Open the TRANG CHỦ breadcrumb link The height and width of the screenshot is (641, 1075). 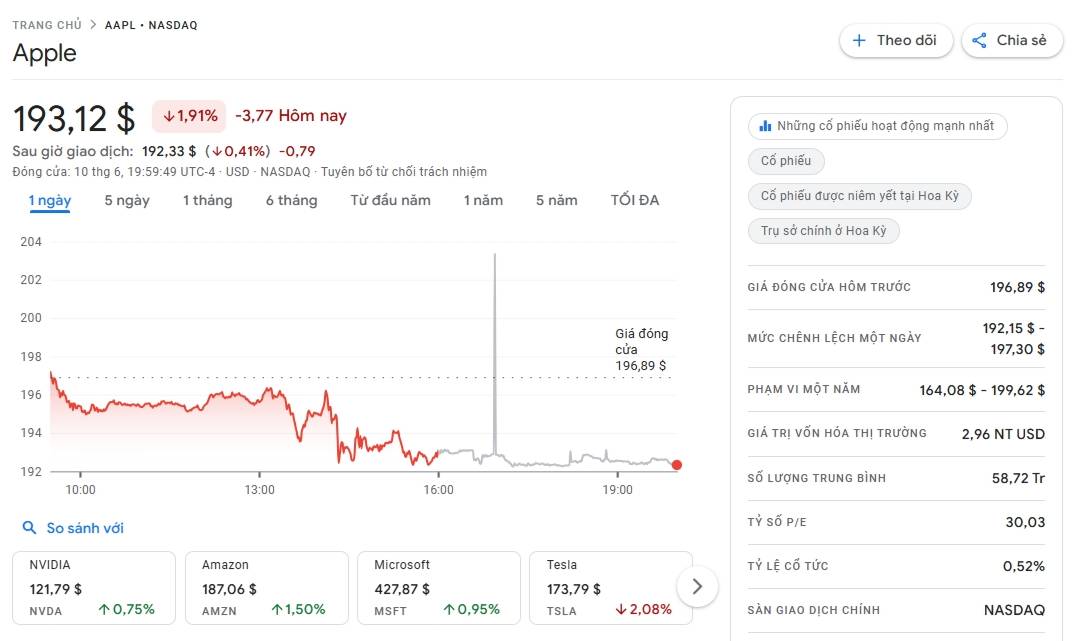(x=47, y=25)
